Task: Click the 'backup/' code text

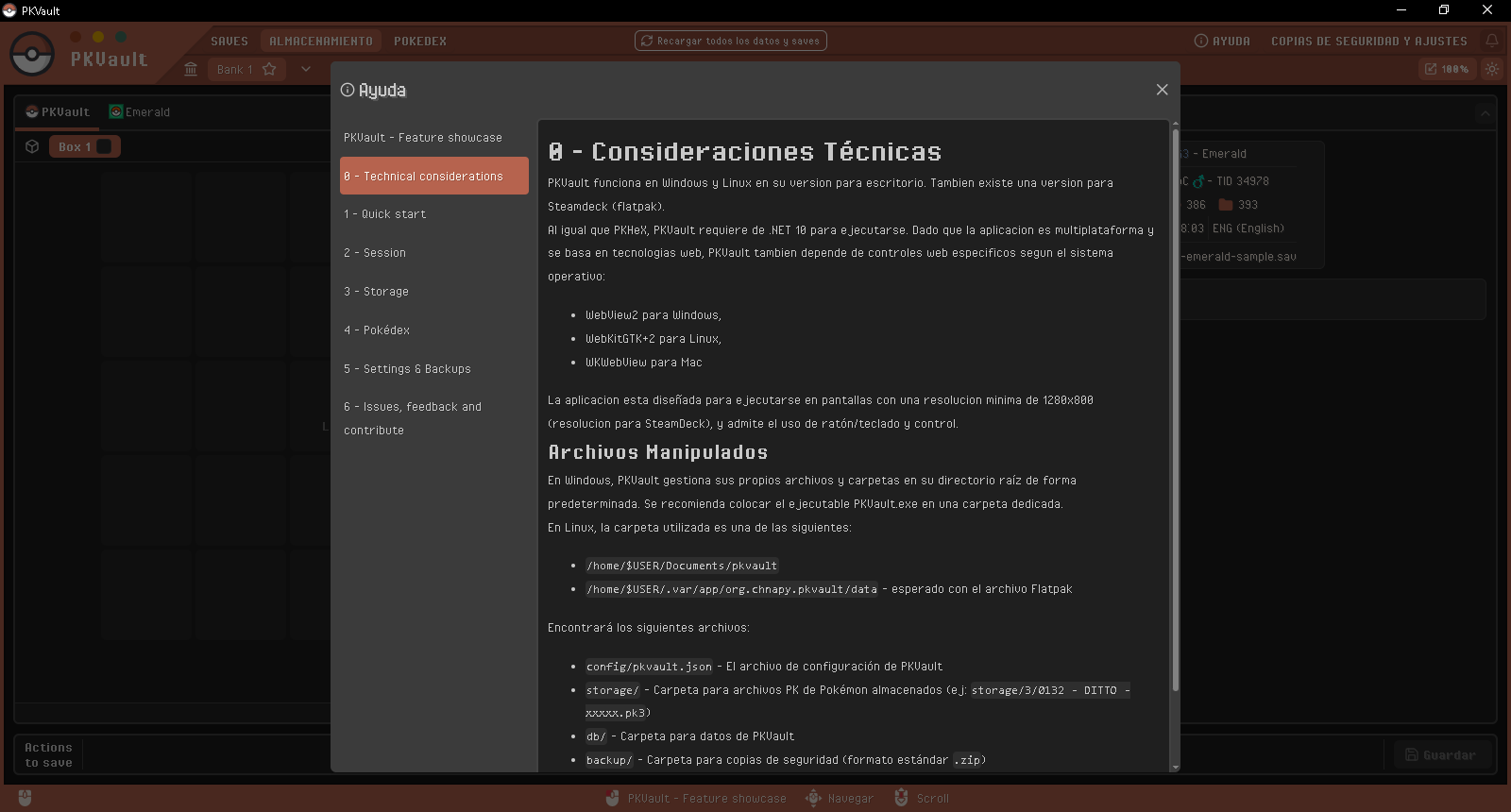Action: click(609, 760)
